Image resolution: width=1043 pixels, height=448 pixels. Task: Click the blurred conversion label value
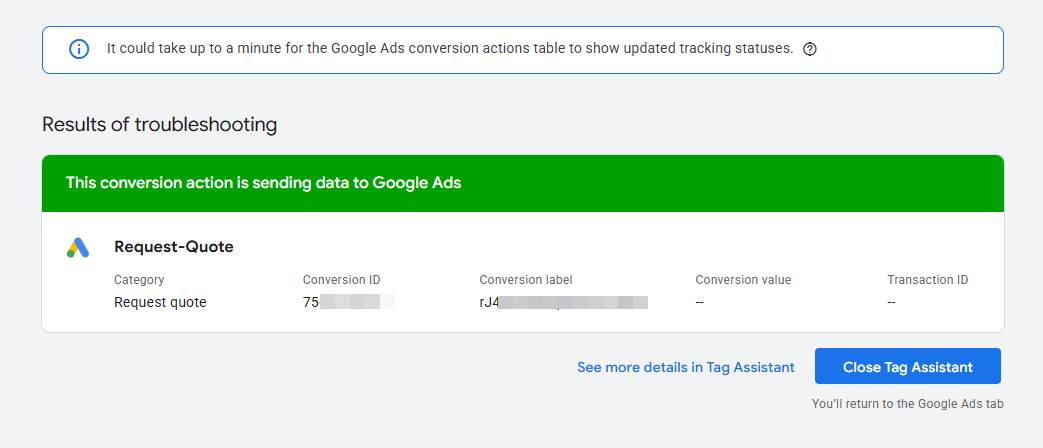pos(563,302)
